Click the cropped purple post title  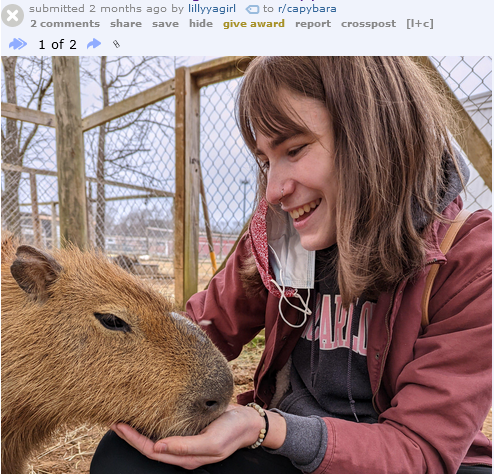tap(253, 1)
